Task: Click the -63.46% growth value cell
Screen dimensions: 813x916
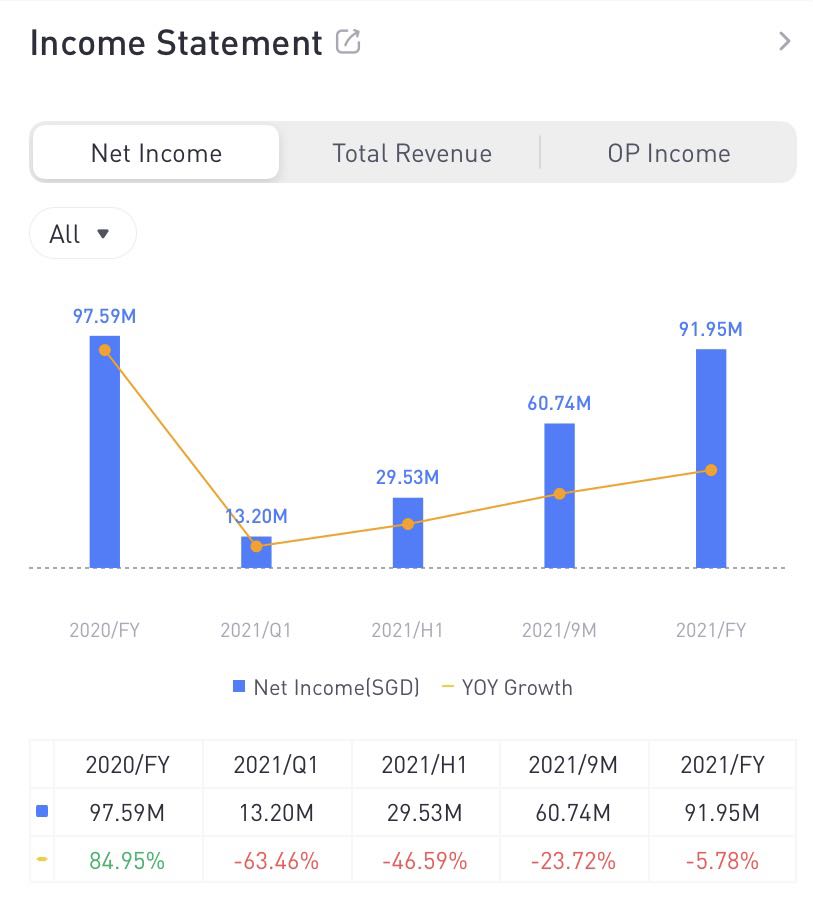Action: pyautogui.click(x=275, y=859)
